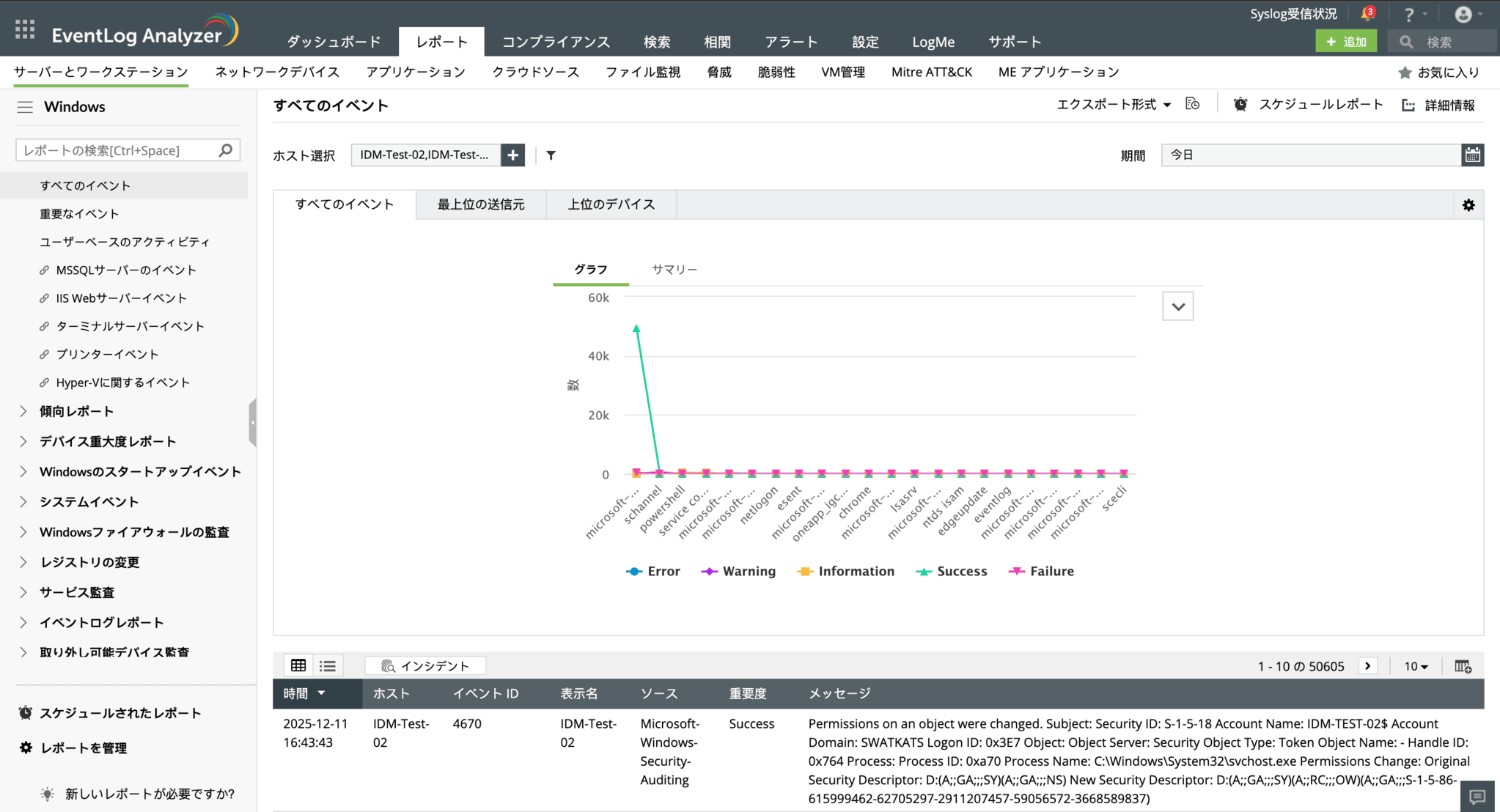Open export history icon beside export format

(1193, 105)
